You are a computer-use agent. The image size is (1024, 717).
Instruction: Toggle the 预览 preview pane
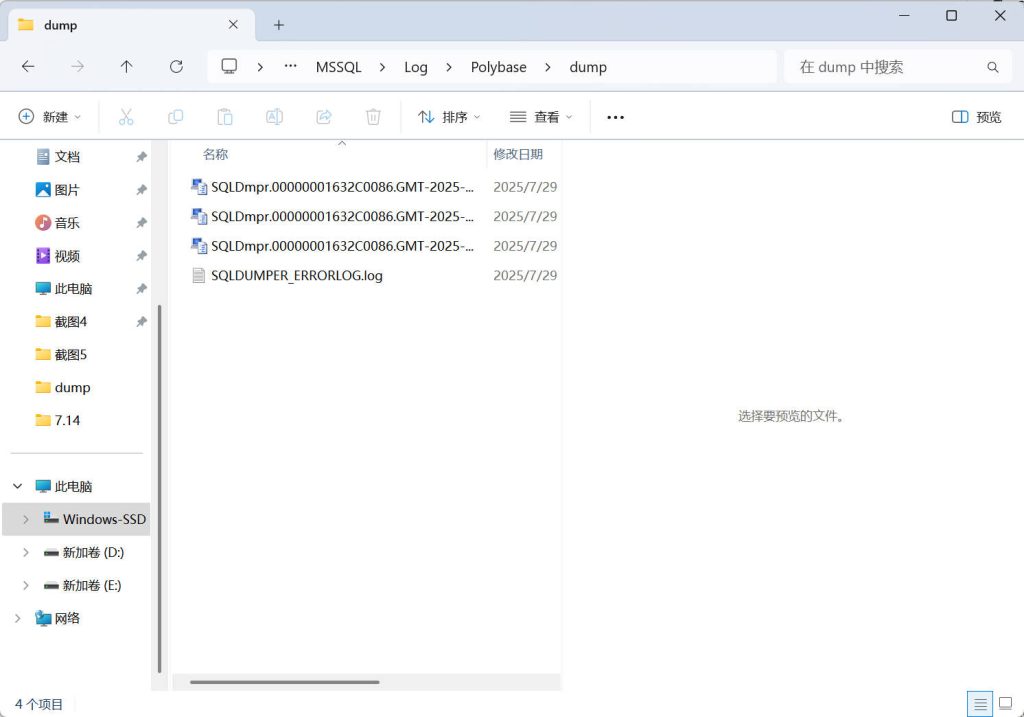(976, 117)
